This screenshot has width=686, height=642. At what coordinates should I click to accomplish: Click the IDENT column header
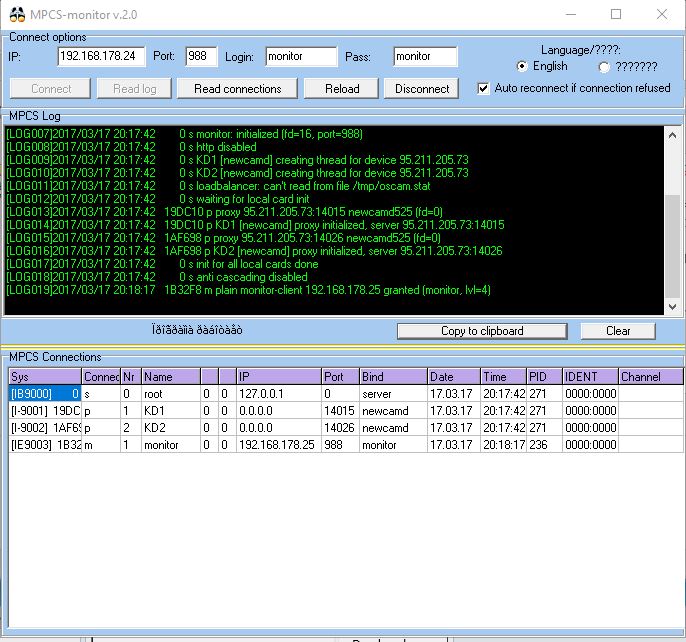[x=590, y=376]
